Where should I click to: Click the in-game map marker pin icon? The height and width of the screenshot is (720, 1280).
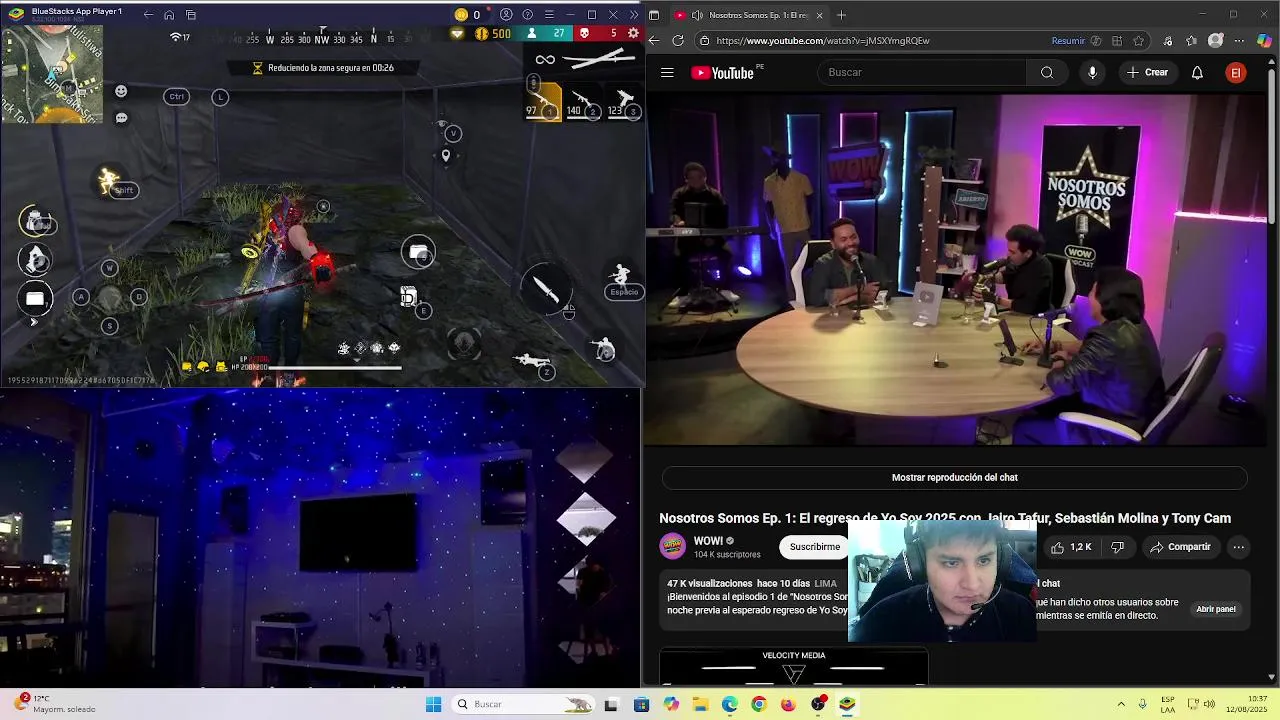pos(446,155)
